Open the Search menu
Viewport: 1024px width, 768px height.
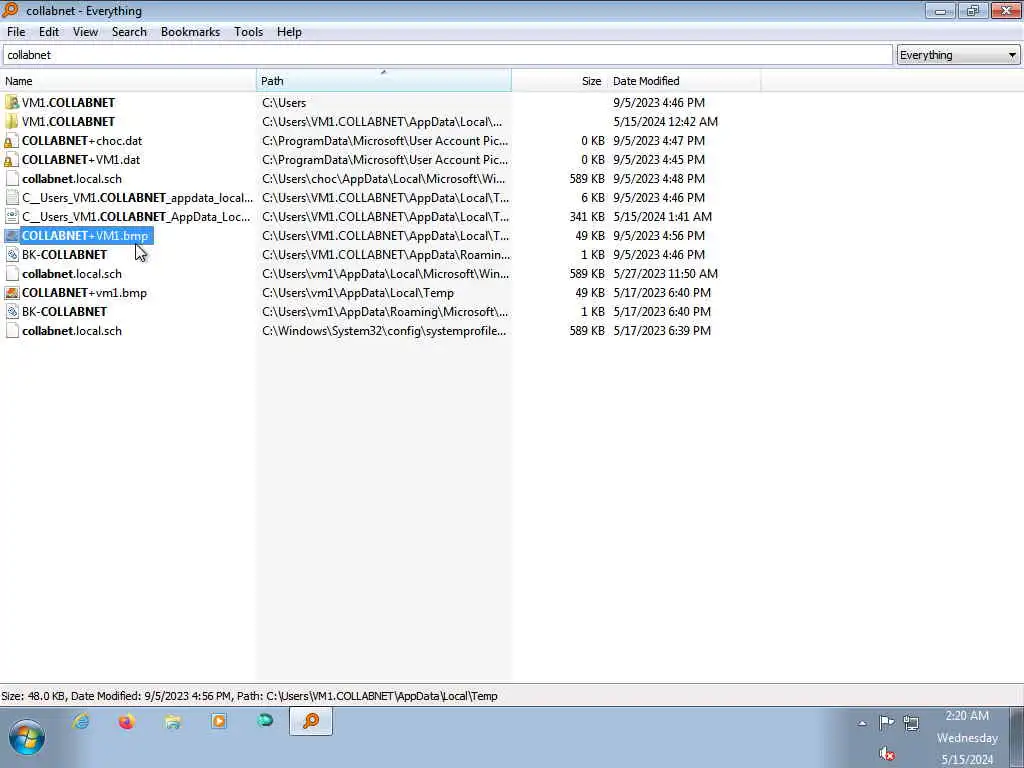click(129, 32)
